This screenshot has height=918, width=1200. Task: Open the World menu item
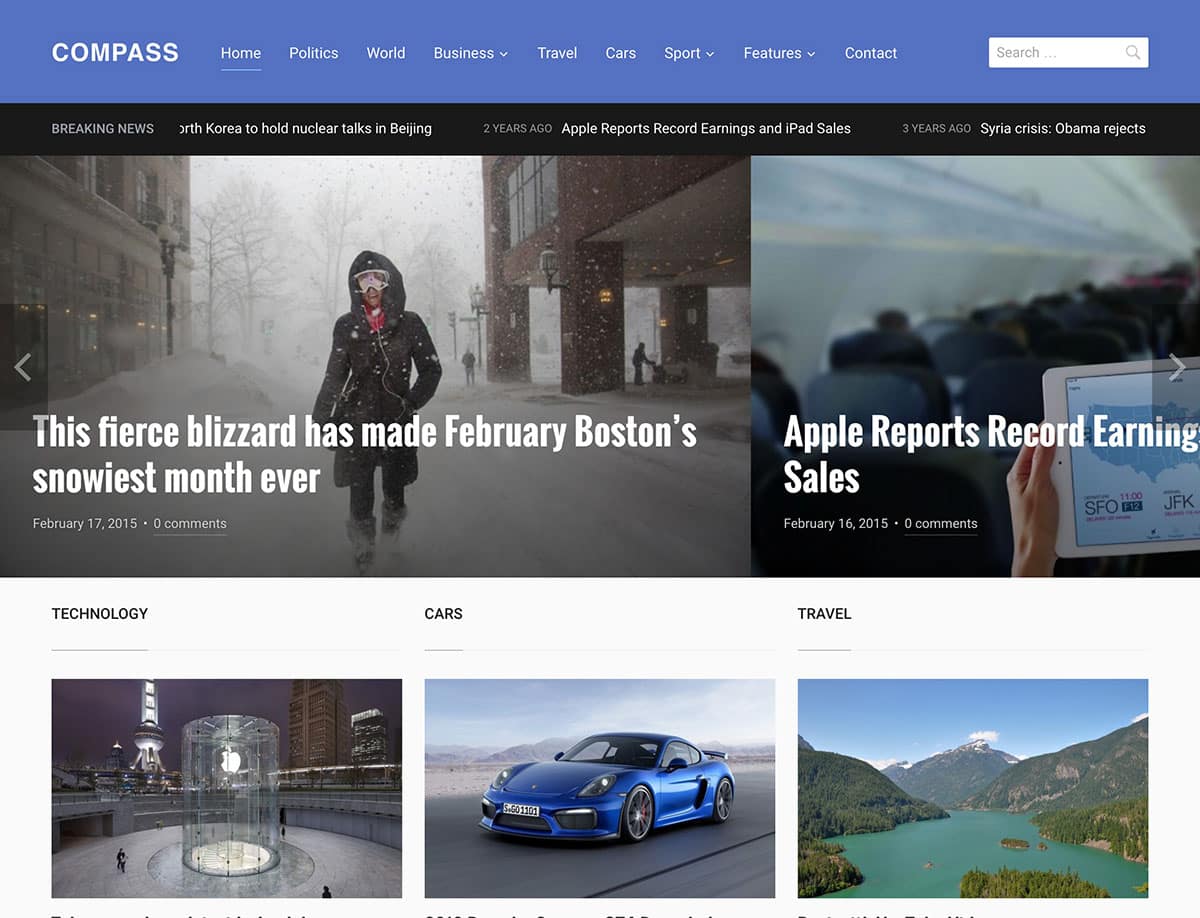click(386, 53)
